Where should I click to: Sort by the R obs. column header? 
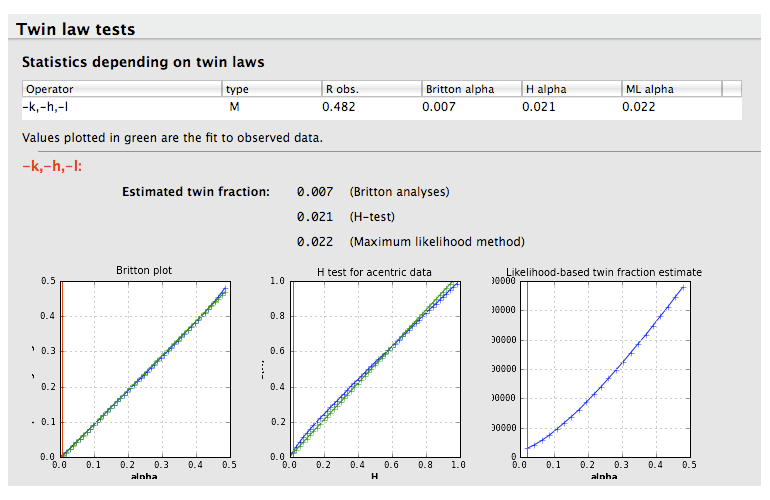click(371, 89)
